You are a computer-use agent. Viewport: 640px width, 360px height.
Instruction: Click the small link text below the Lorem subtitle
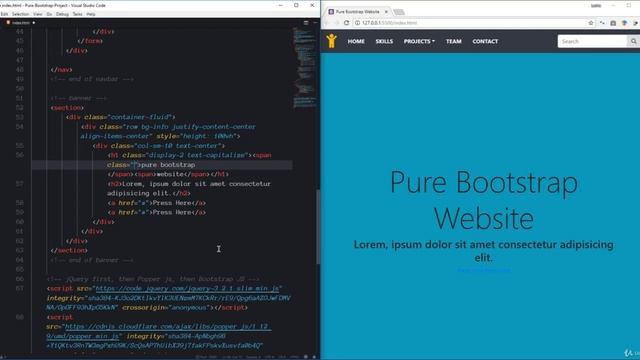(x=484, y=270)
